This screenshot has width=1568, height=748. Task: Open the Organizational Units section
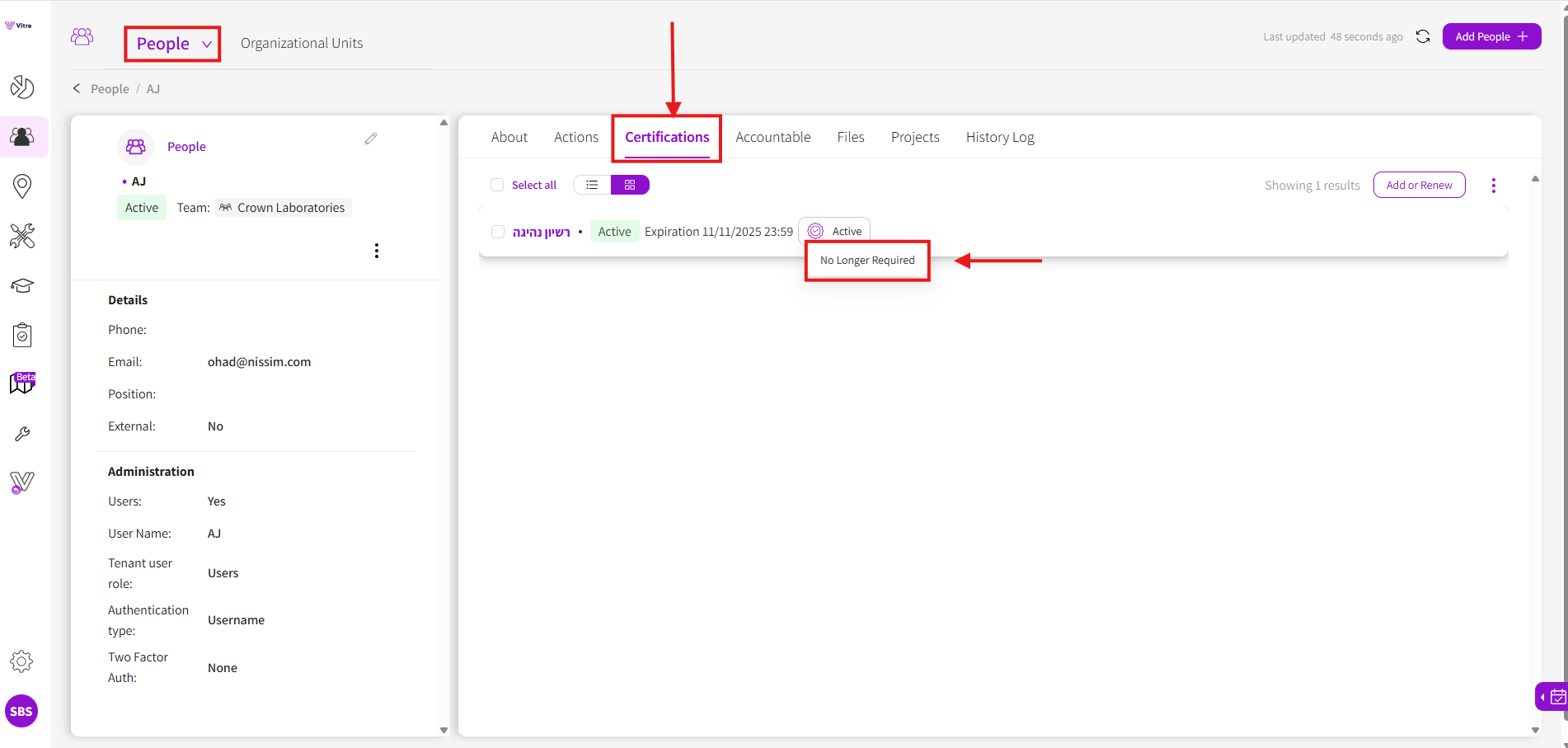tap(302, 43)
